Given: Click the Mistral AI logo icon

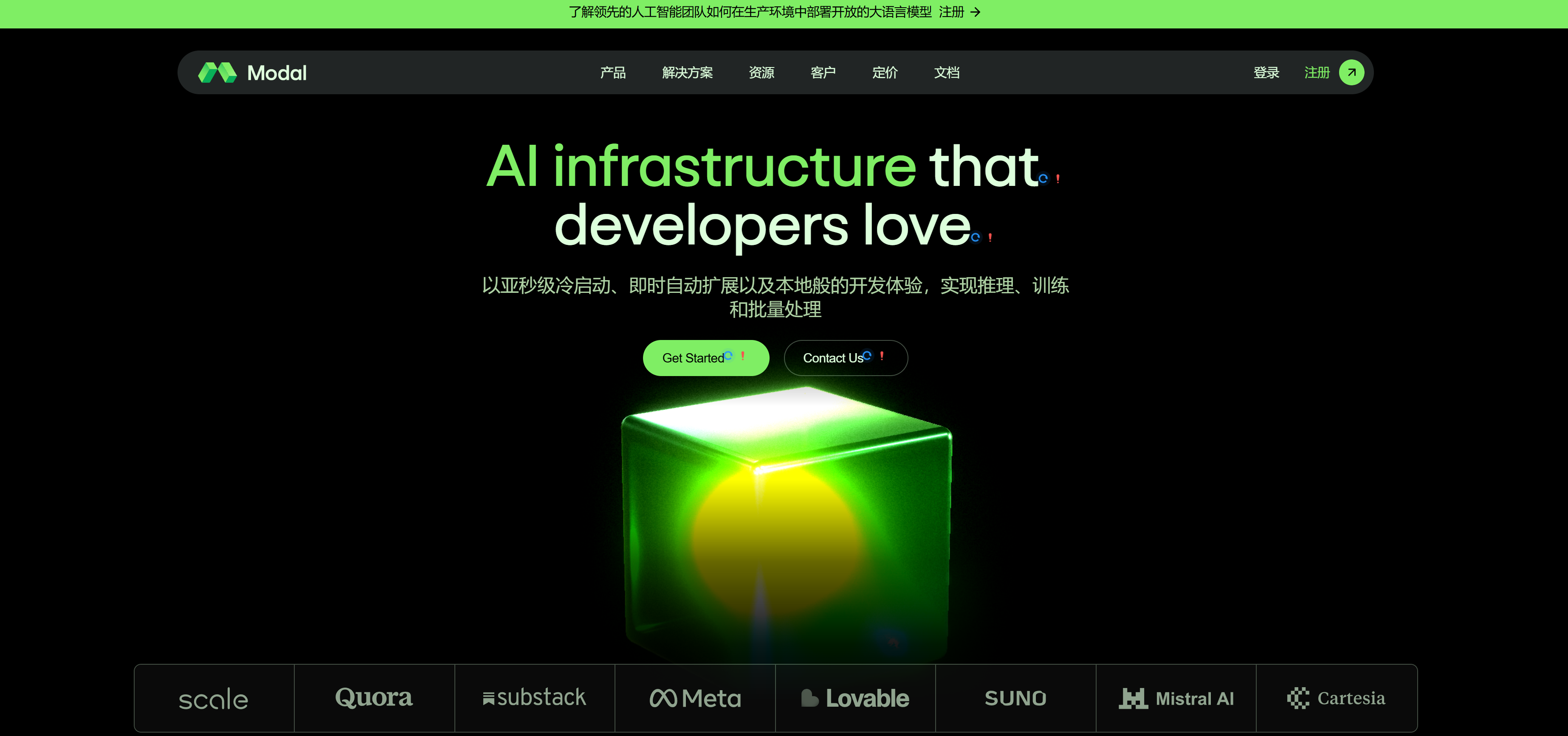Looking at the screenshot, I should (x=1134, y=698).
